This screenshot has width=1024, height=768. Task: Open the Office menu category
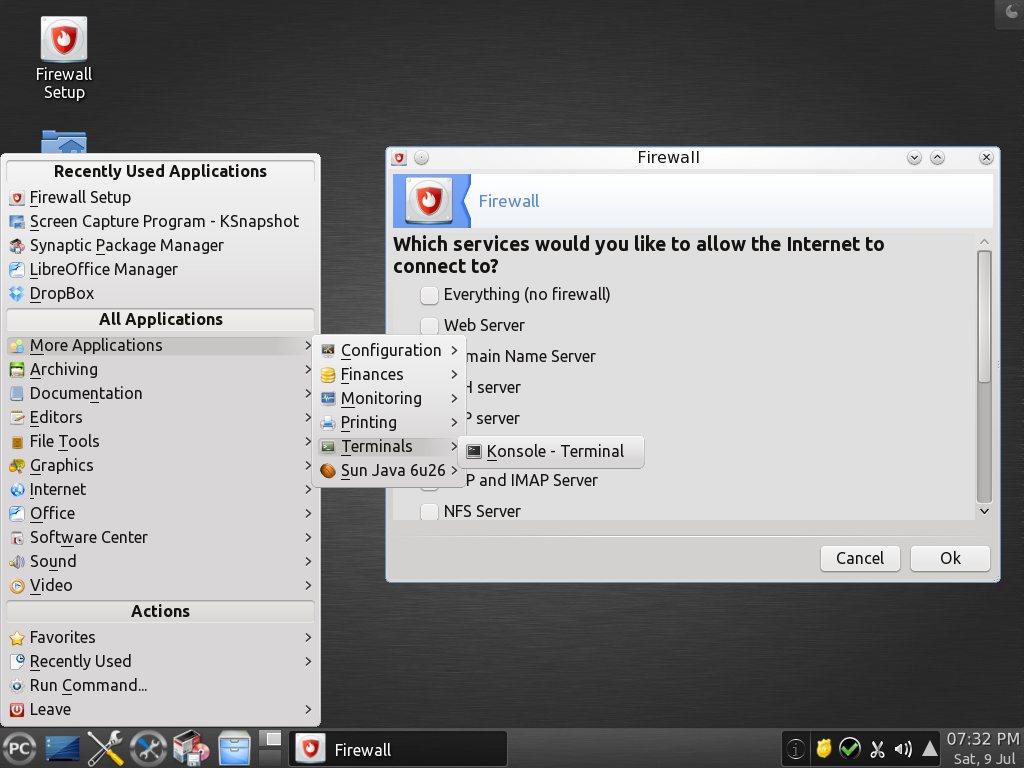click(161, 513)
